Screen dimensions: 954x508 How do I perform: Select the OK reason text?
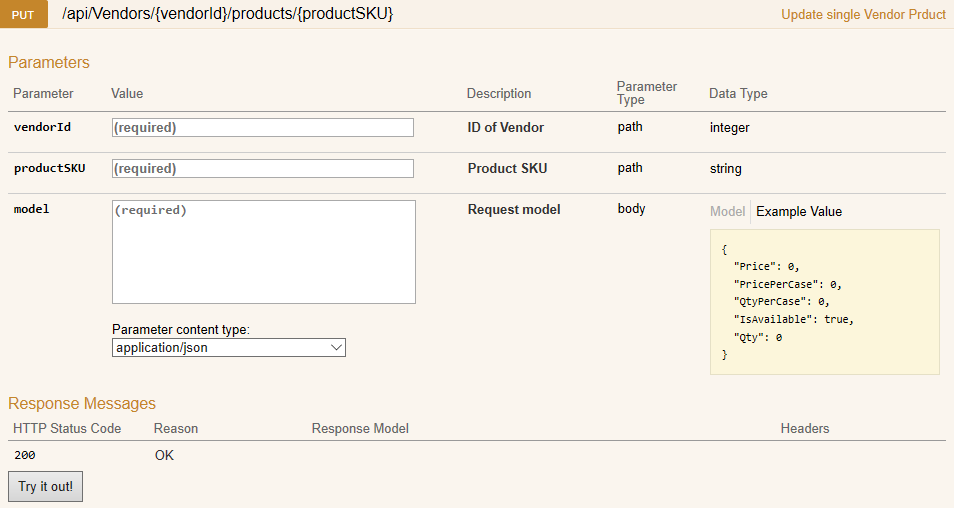(x=164, y=455)
